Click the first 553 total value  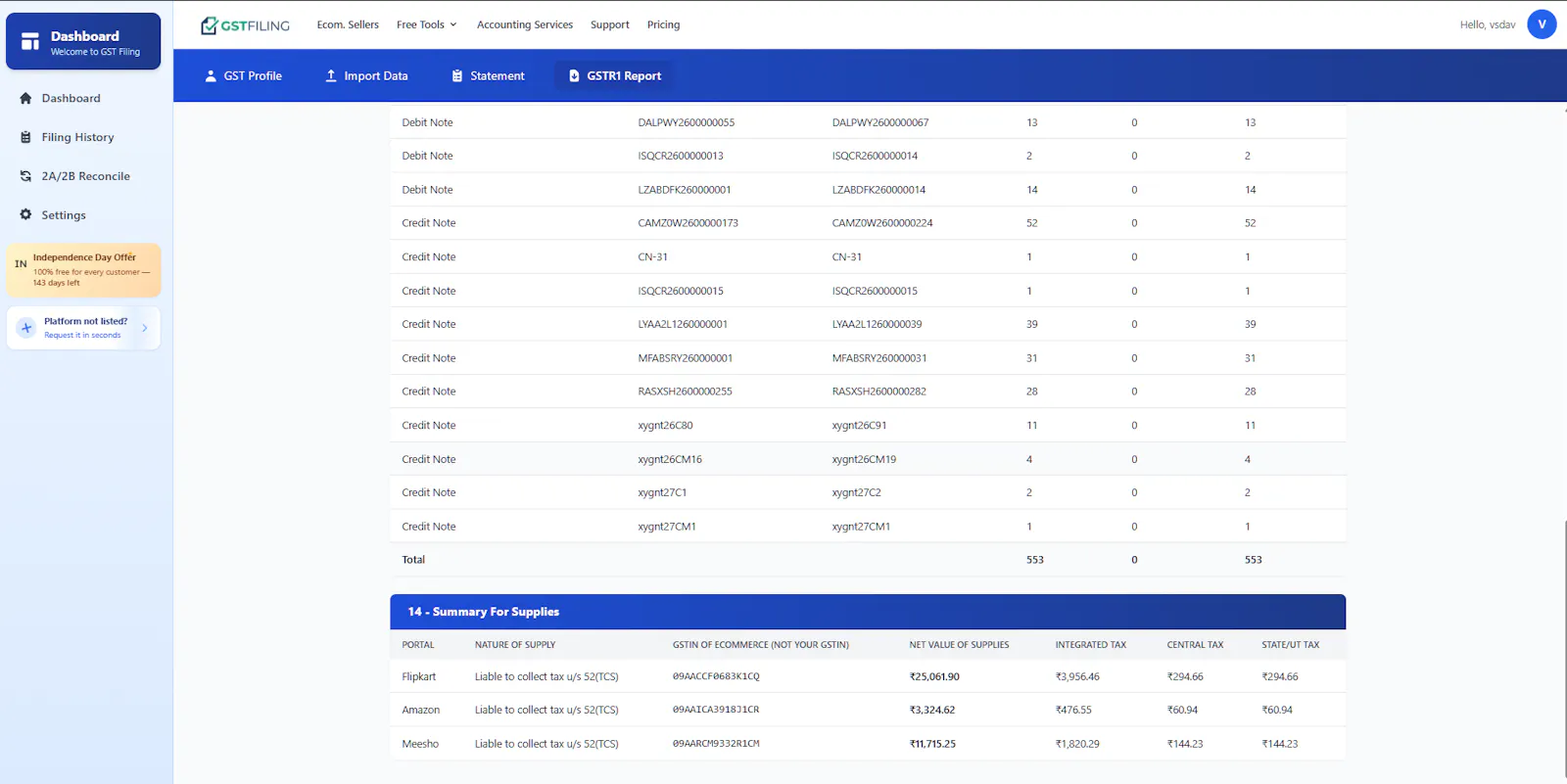(1034, 560)
